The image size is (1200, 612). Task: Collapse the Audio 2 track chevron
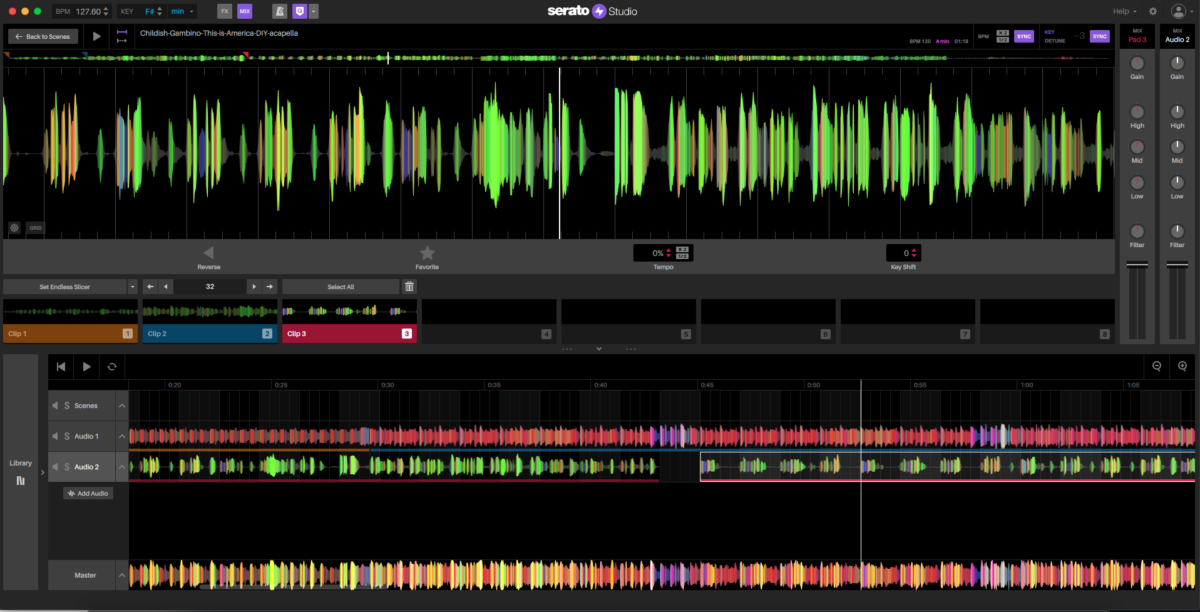(x=122, y=467)
